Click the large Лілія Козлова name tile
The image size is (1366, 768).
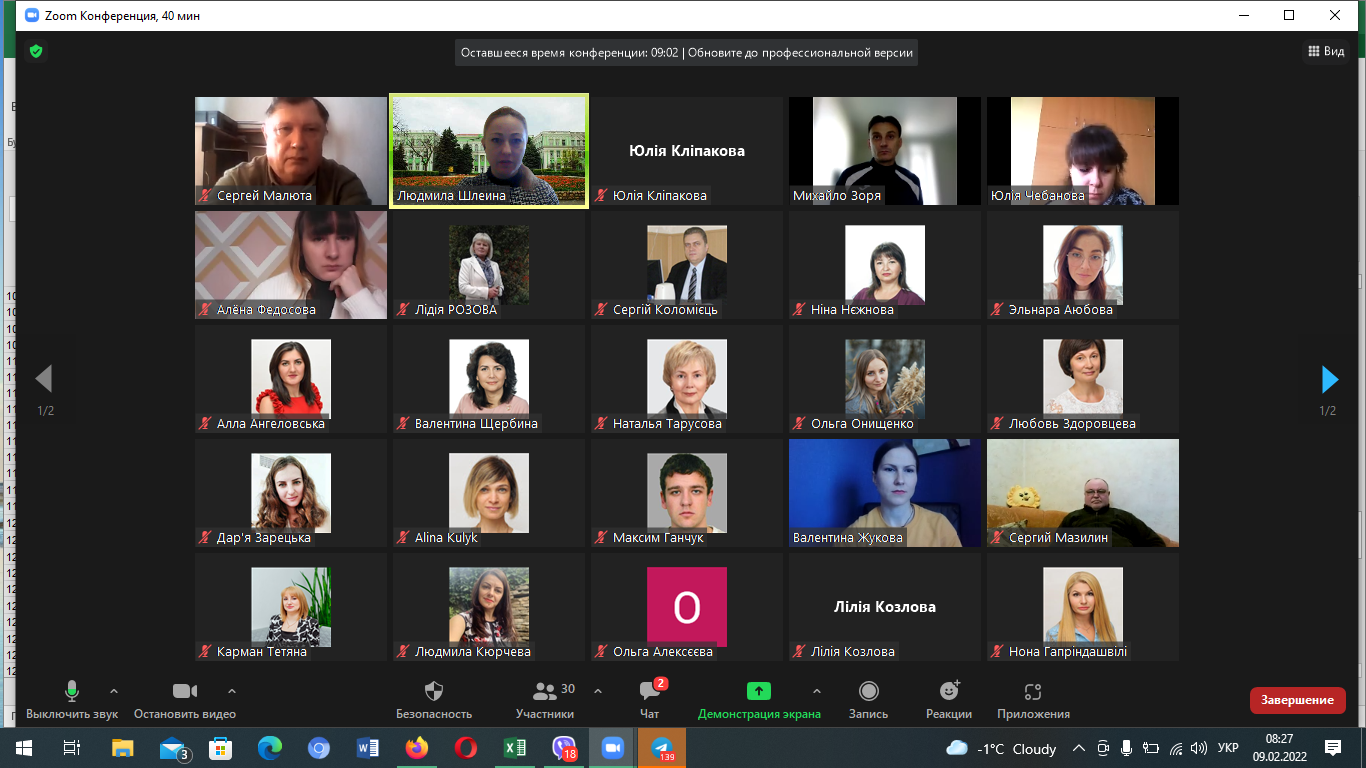[885, 607]
